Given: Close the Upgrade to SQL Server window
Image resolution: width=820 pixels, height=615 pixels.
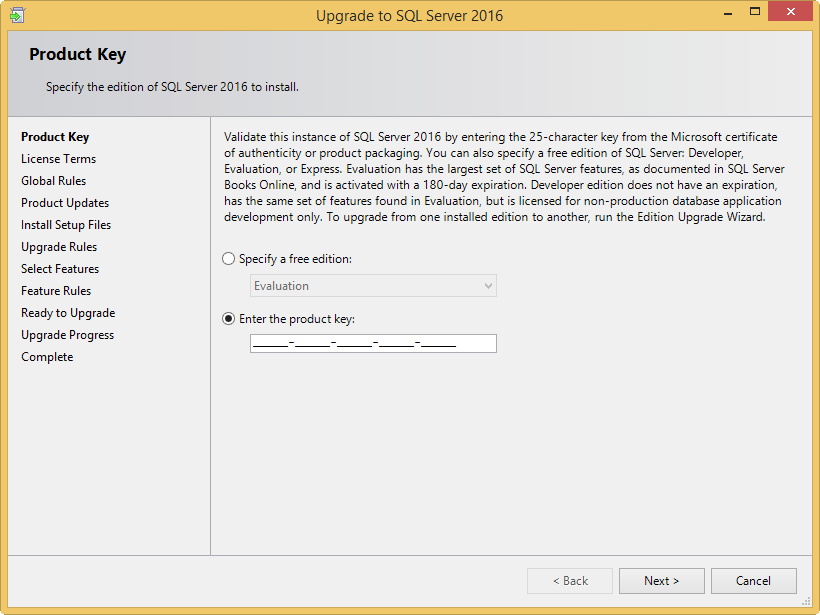Looking at the screenshot, I should 791,12.
